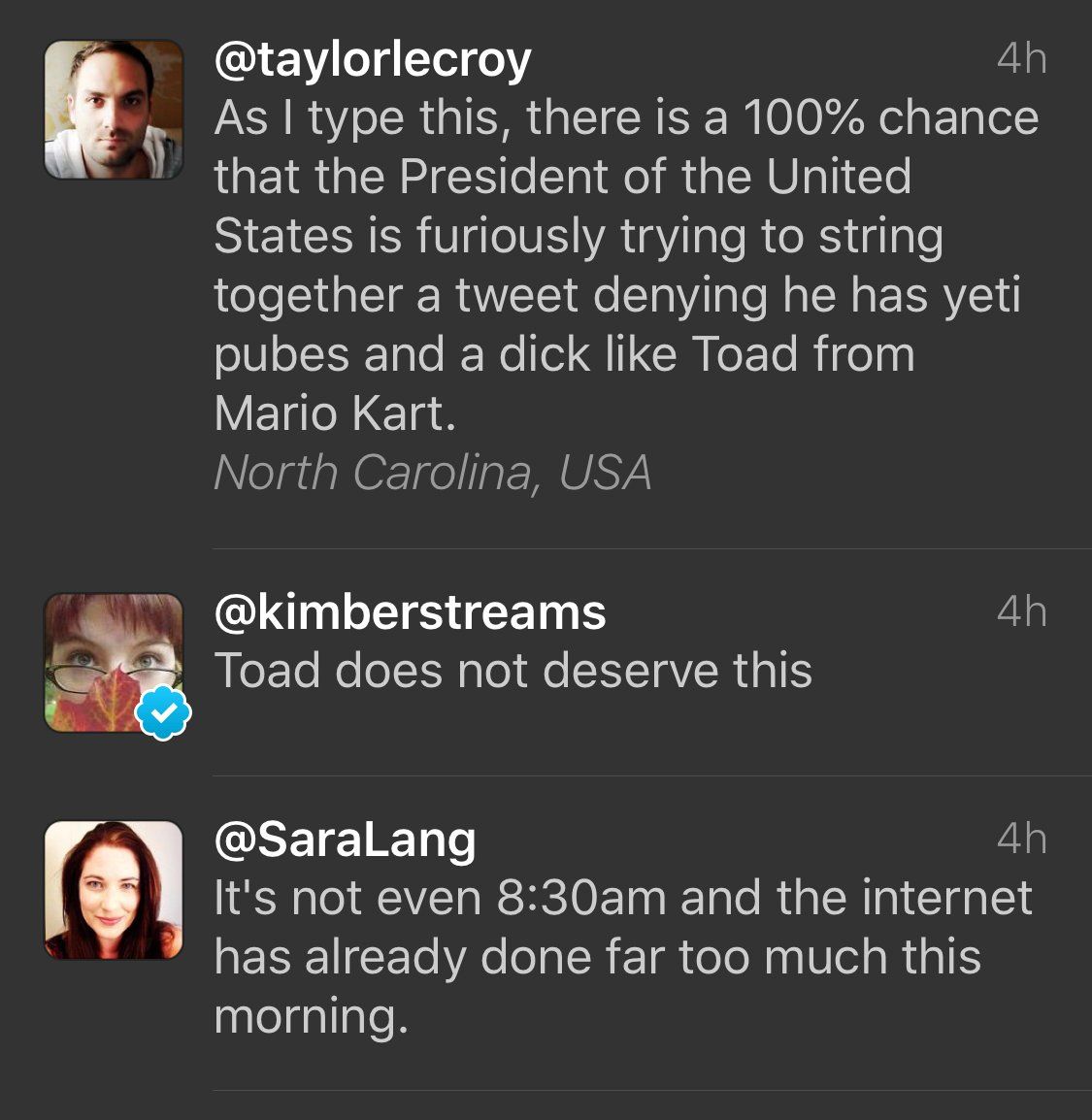Open SaraLang's profile photo
Viewport: 1092px width, 1120px height.
(114, 889)
